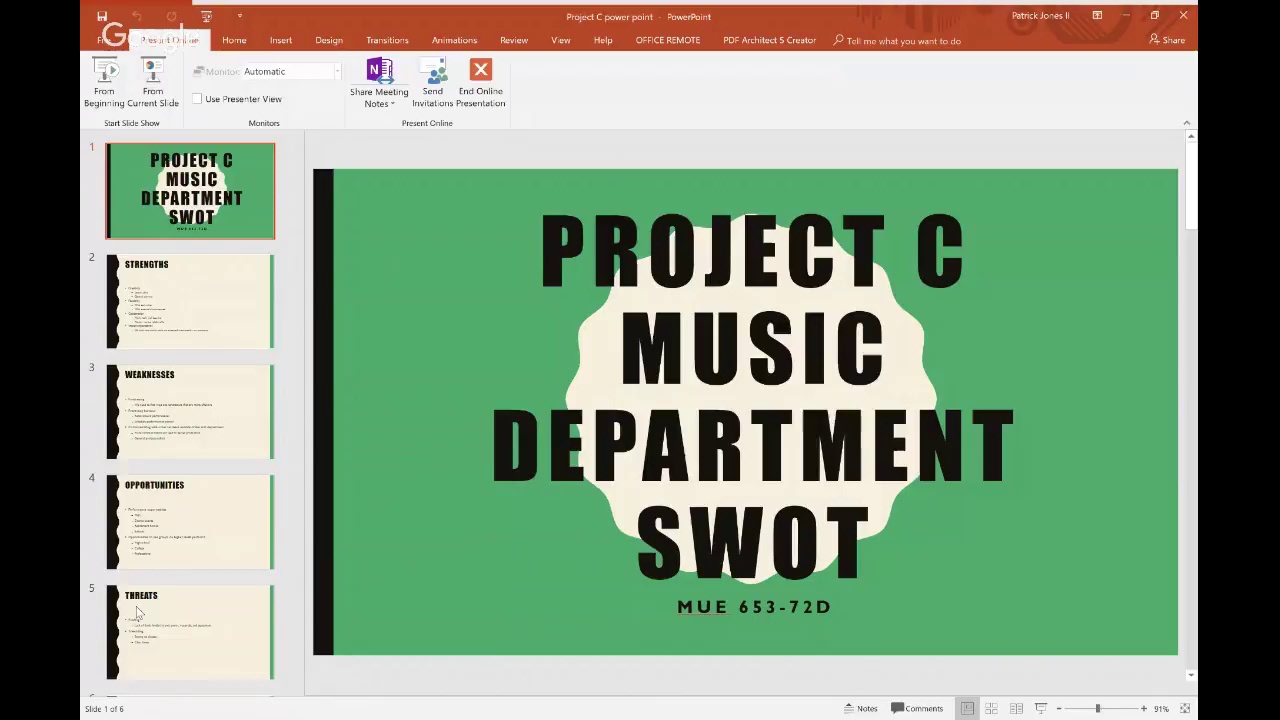Screen dimensions: 1280x720
Task: Open the Help tab
Action: (x=603, y=40)
